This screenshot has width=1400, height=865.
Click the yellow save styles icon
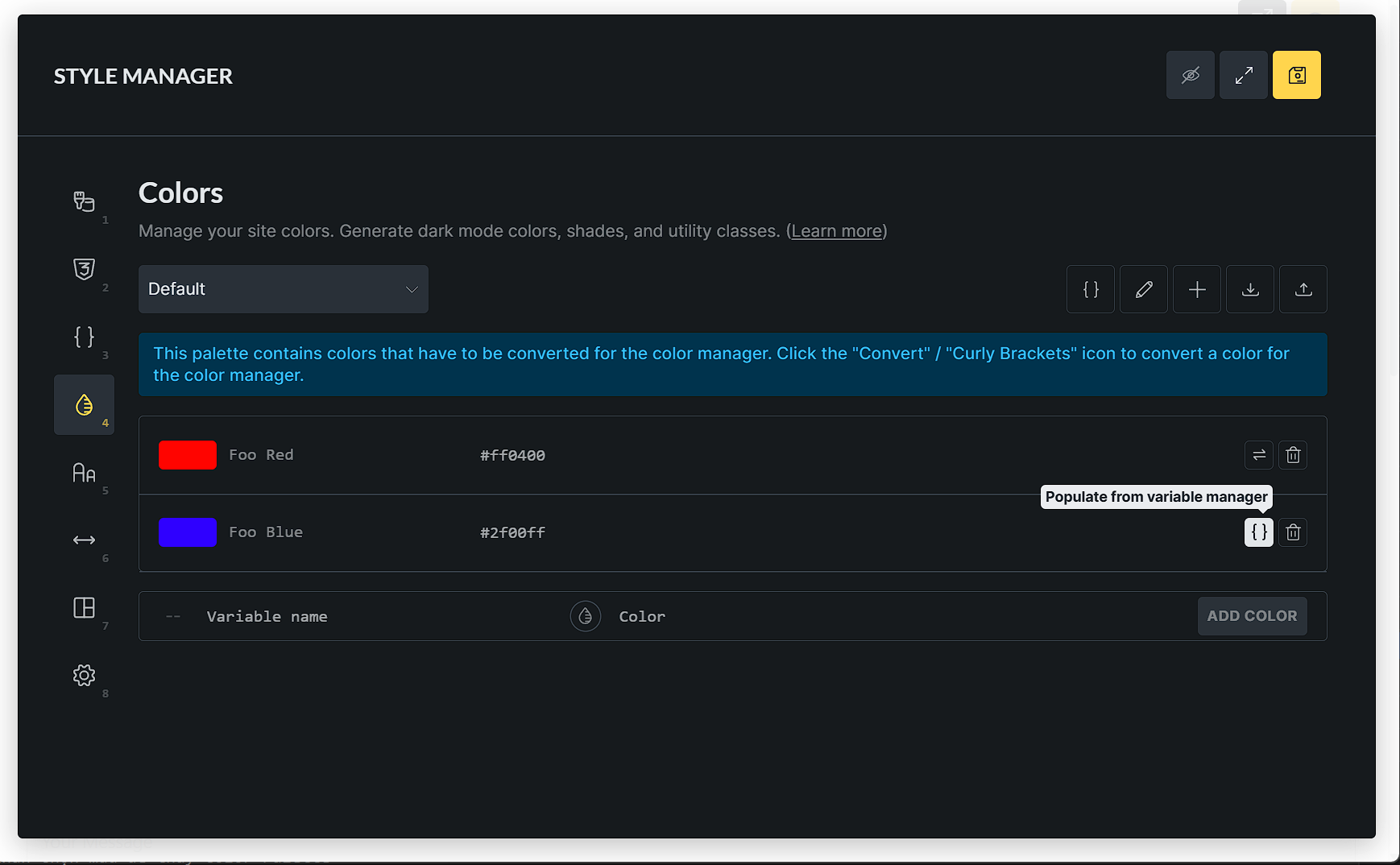[x=1296, y=75]
